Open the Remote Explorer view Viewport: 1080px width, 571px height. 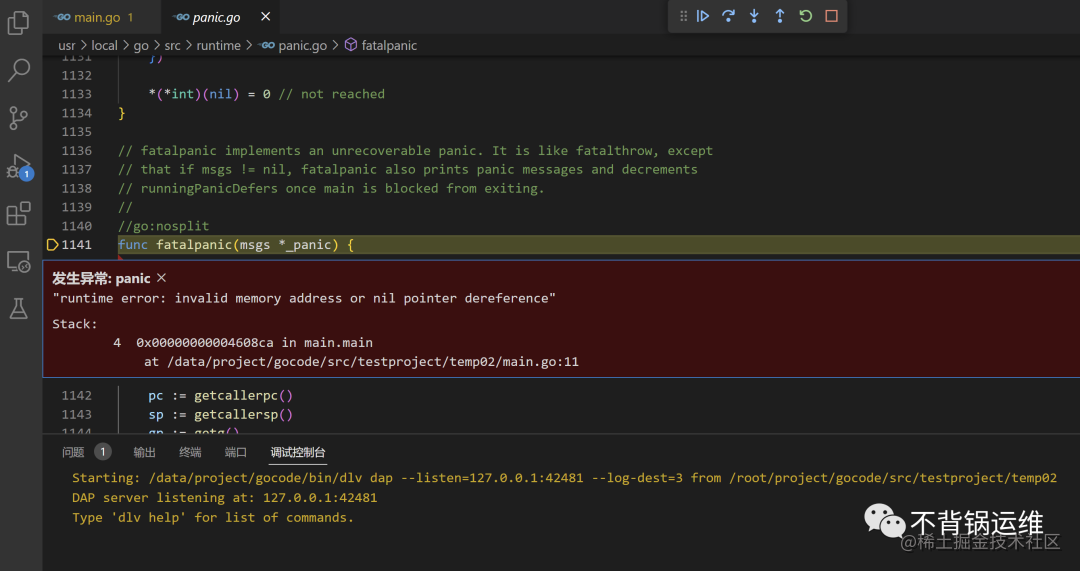tap(18, 262)
